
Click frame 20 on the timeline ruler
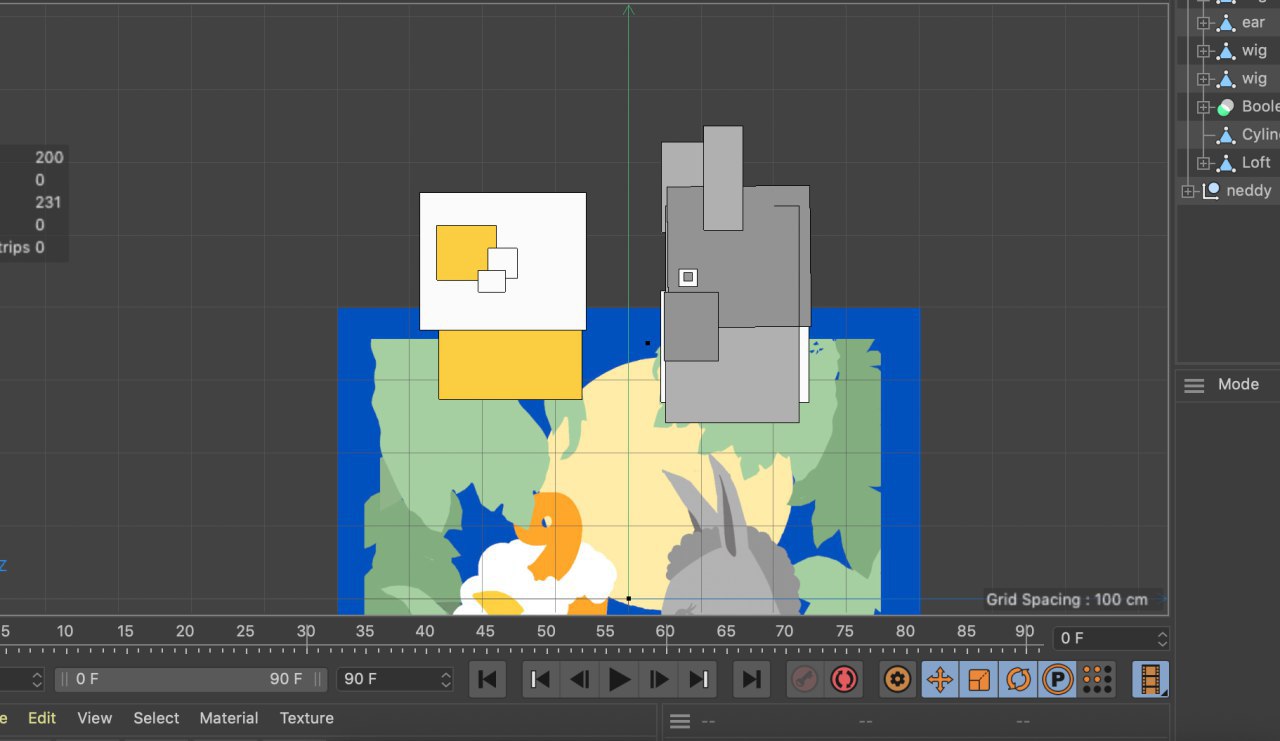(185, 632)
